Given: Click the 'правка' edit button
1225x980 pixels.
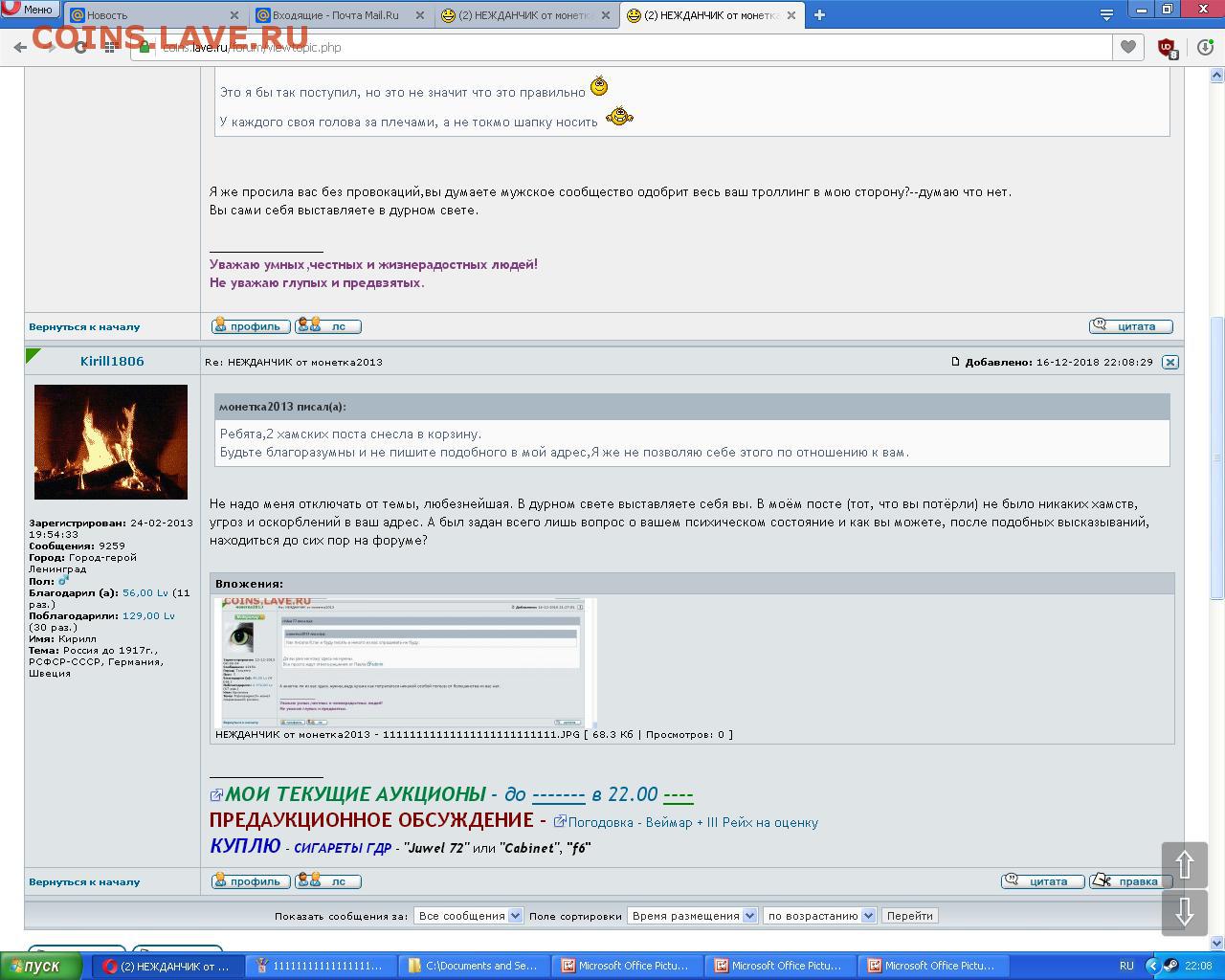Looking at the screenshot, I should point(1130,881).
